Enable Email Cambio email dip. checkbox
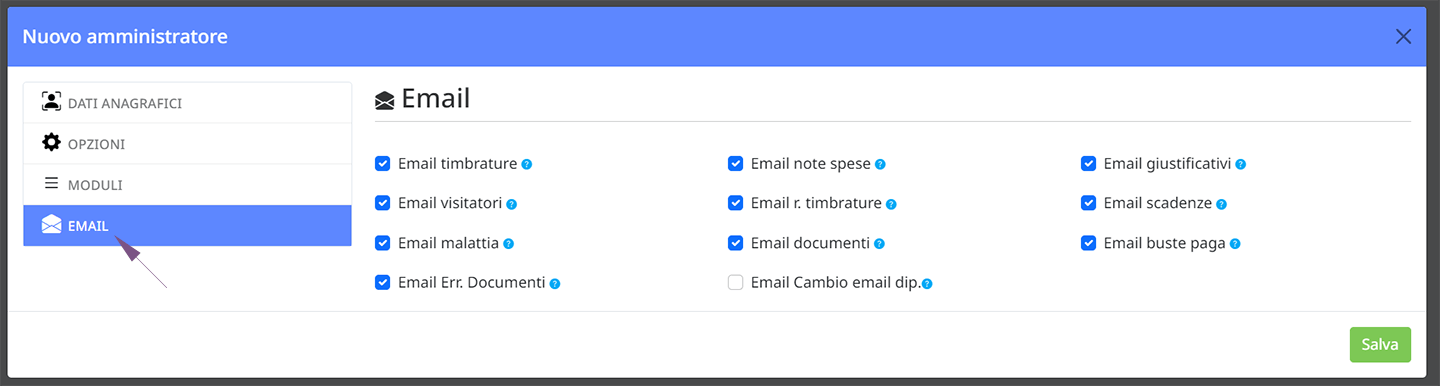 pos(736,283)
